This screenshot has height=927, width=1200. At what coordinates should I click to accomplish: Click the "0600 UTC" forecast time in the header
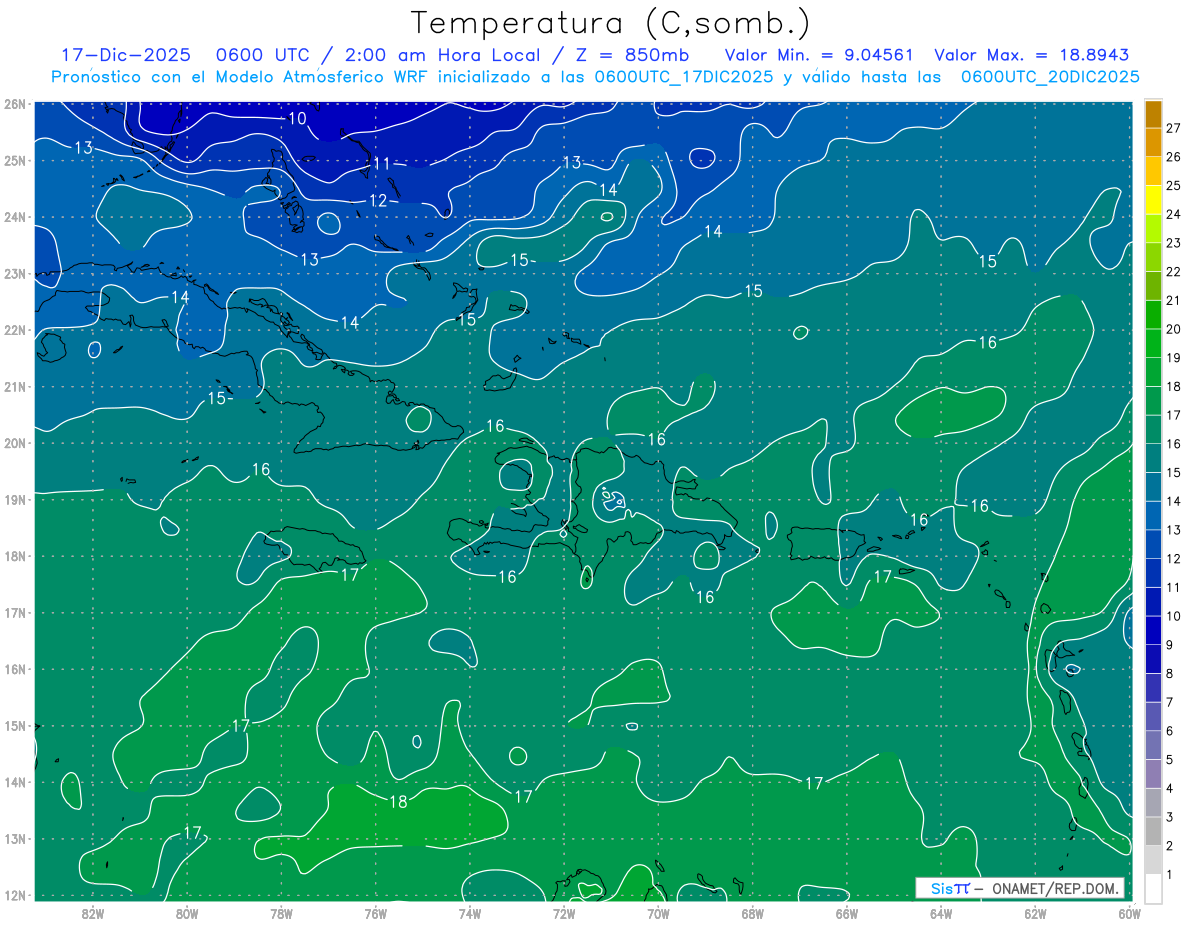coord(261,55)
